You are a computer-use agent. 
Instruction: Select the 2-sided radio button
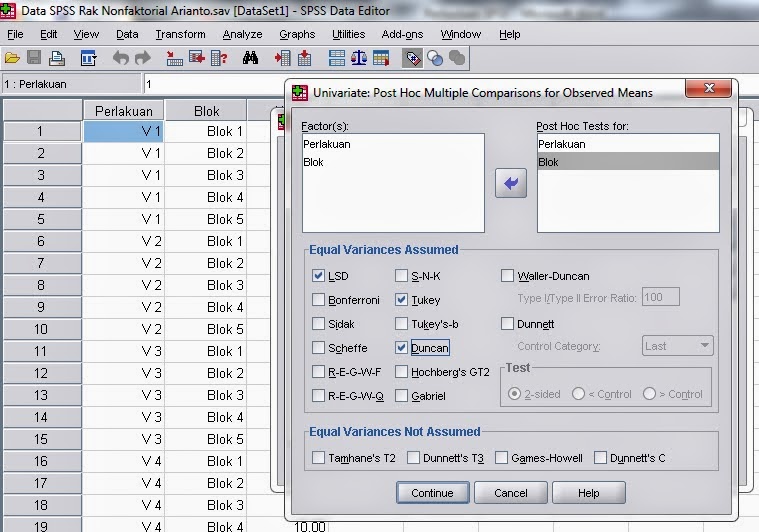514,394
